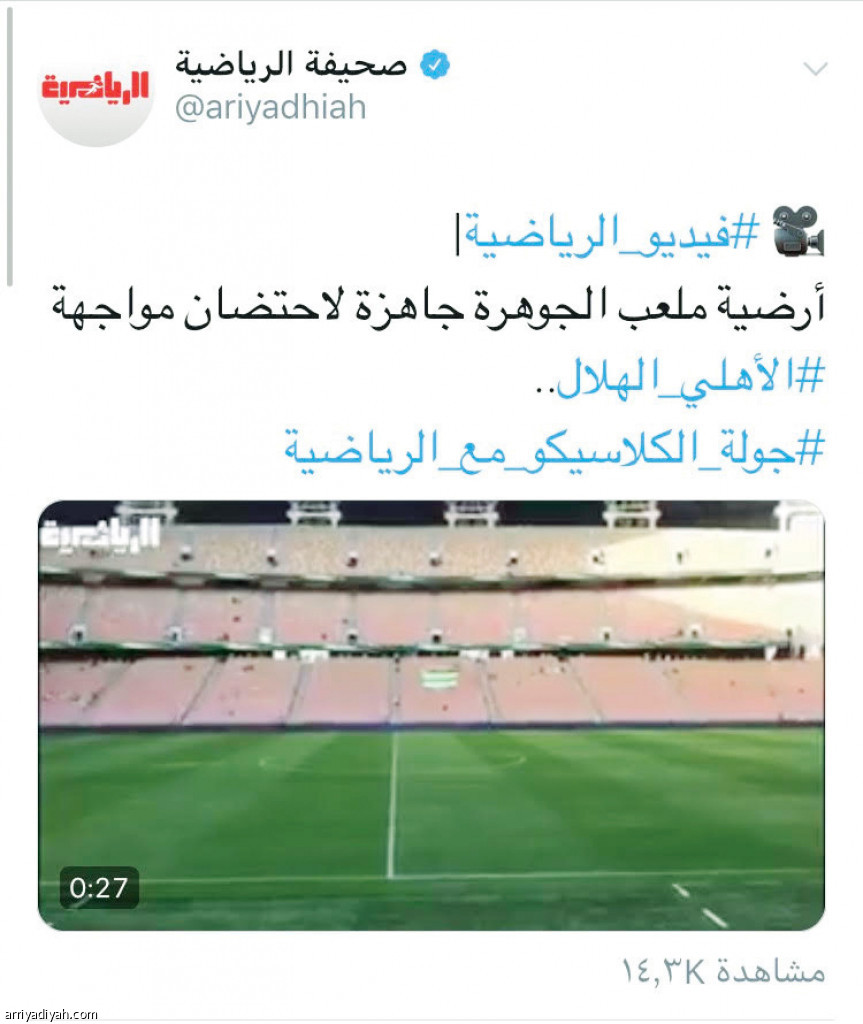Click the ١٤٫٣K مشاهدة view count
Screen dimensions: 863x1024
click(x=723, y=972)
